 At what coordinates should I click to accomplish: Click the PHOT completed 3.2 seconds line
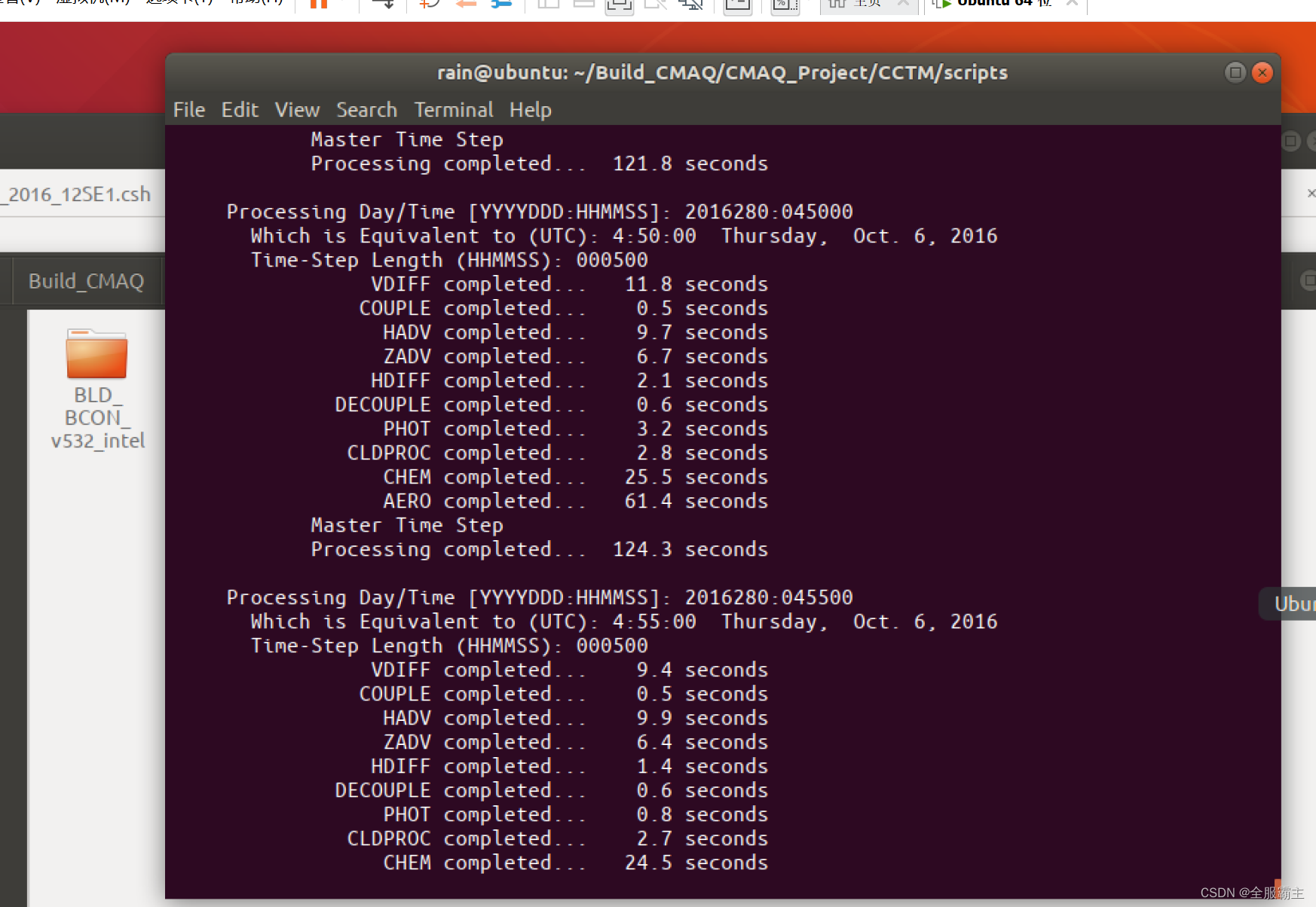pyautogui.click(x=576, y=429)
